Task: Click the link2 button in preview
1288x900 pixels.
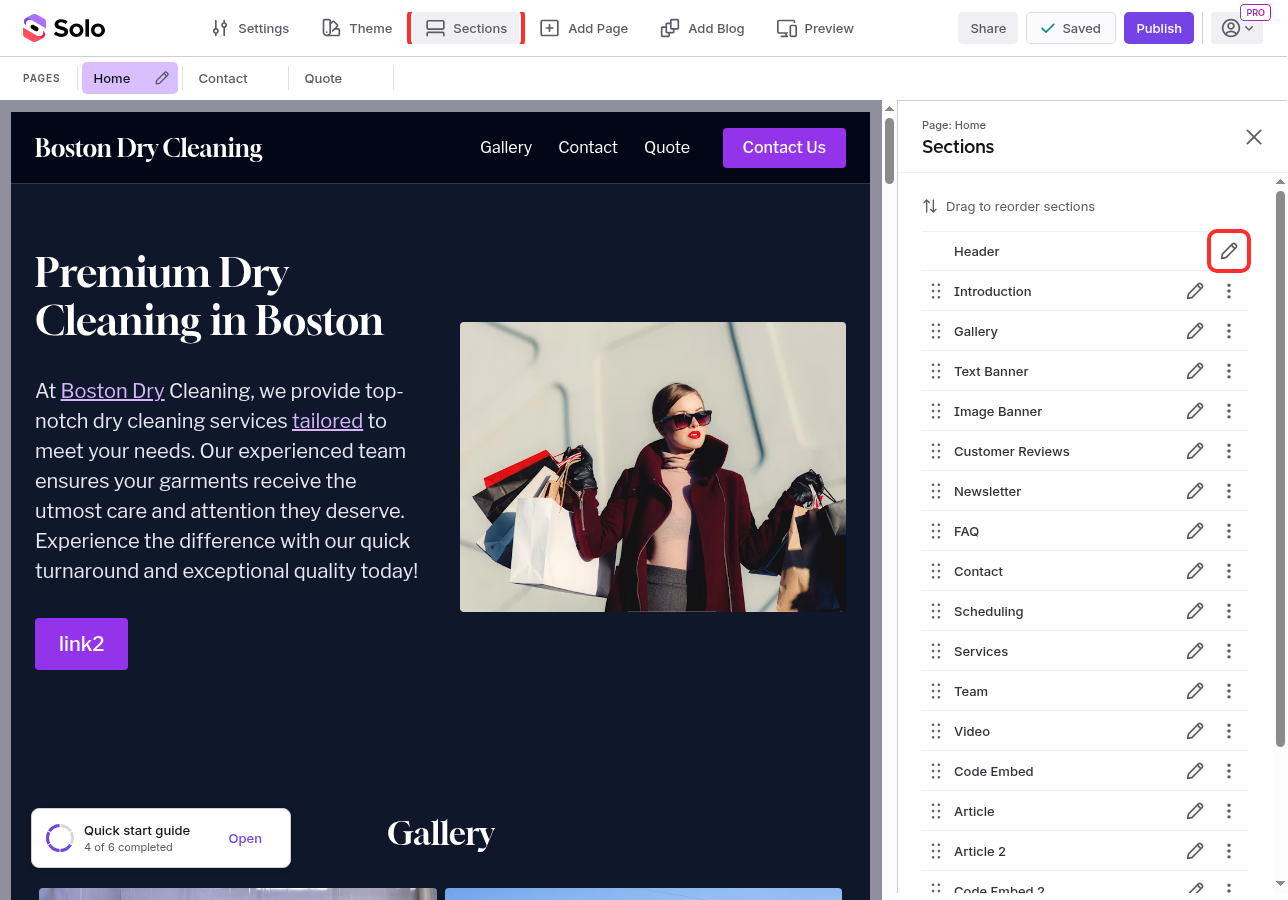Action: (x=81, y=644)
